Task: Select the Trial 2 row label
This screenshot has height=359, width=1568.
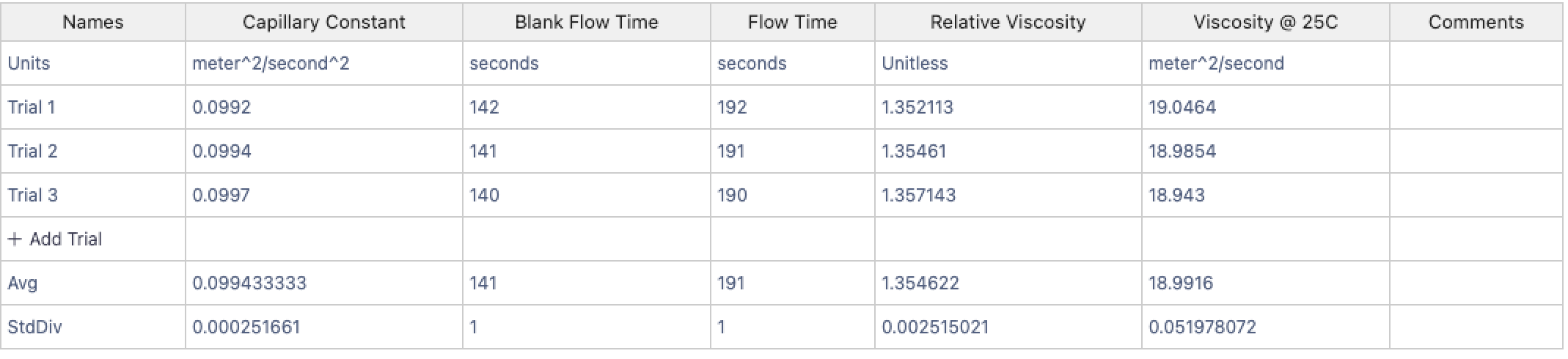Action: [x=32, y=151]
